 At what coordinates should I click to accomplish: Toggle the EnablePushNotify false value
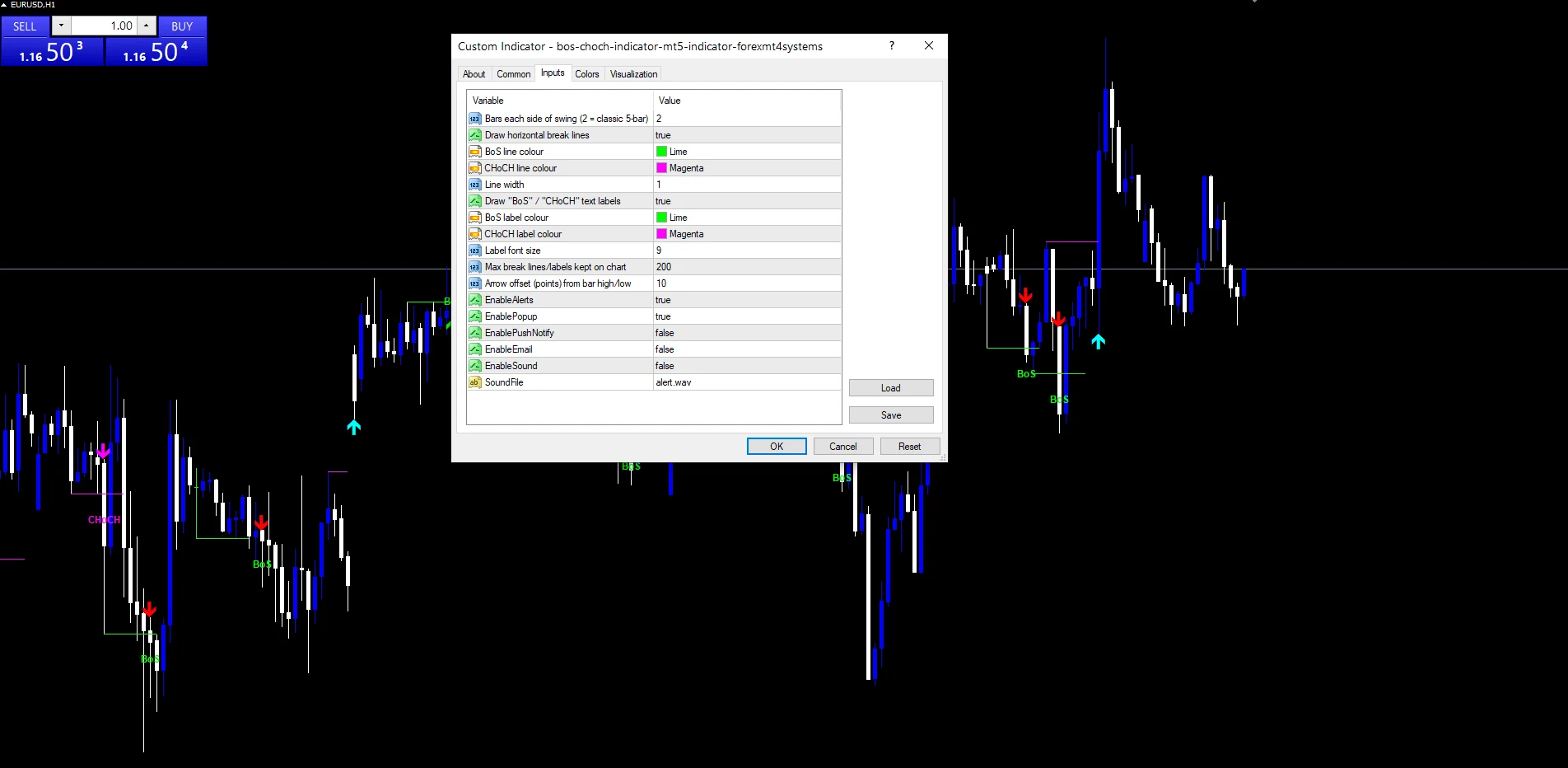[747, 333]
